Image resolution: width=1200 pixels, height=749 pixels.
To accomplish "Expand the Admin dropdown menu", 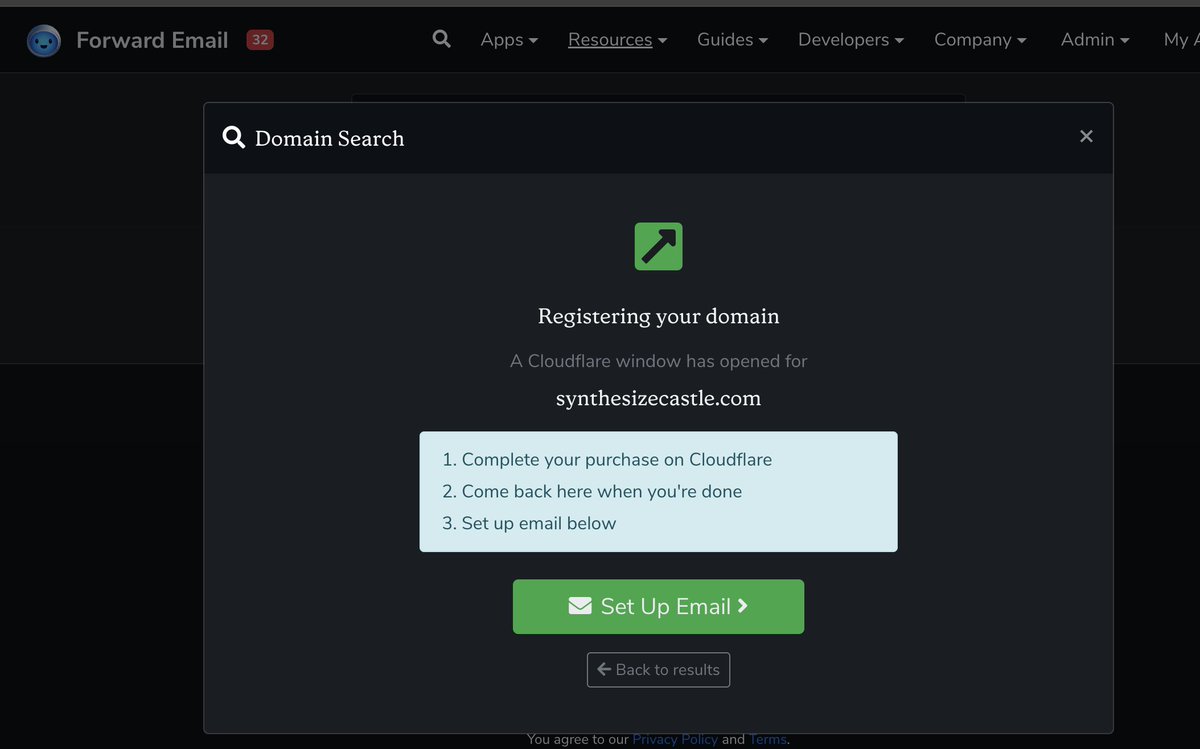I will click(1095, 40).
